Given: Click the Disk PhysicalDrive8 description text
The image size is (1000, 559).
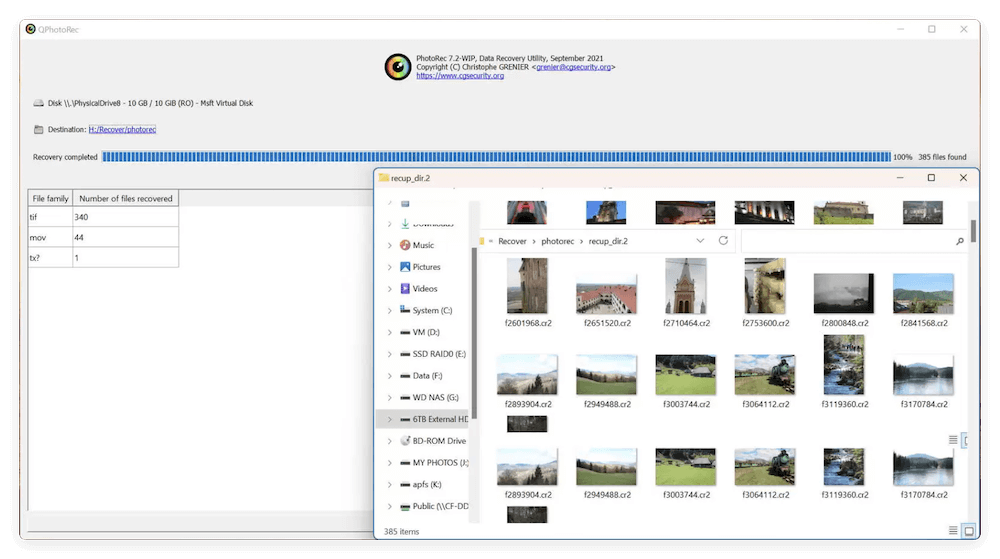Looking at the screenshot, I should click(151, 103).
